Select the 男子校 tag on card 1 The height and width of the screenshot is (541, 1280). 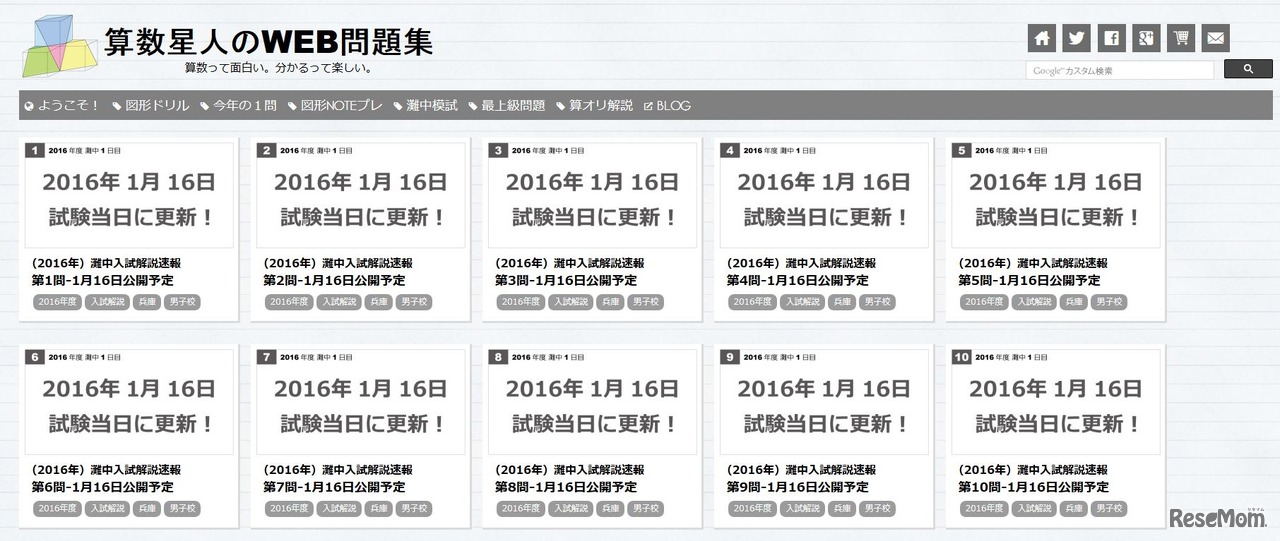click(183, 302)
